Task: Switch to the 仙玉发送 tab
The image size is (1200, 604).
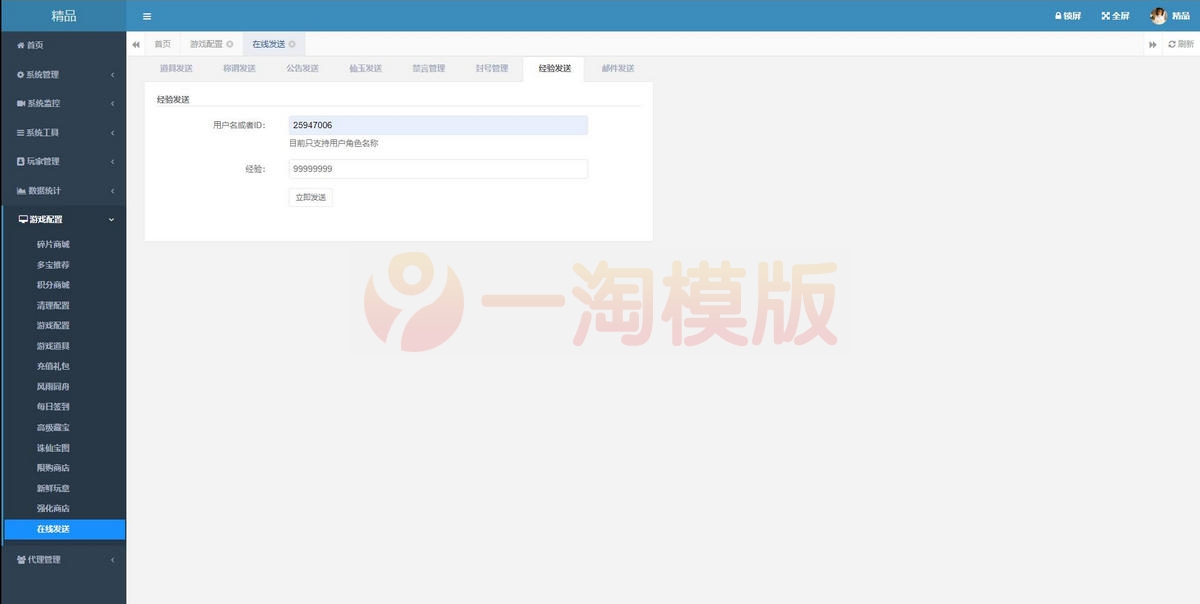Action: [365, 68]
